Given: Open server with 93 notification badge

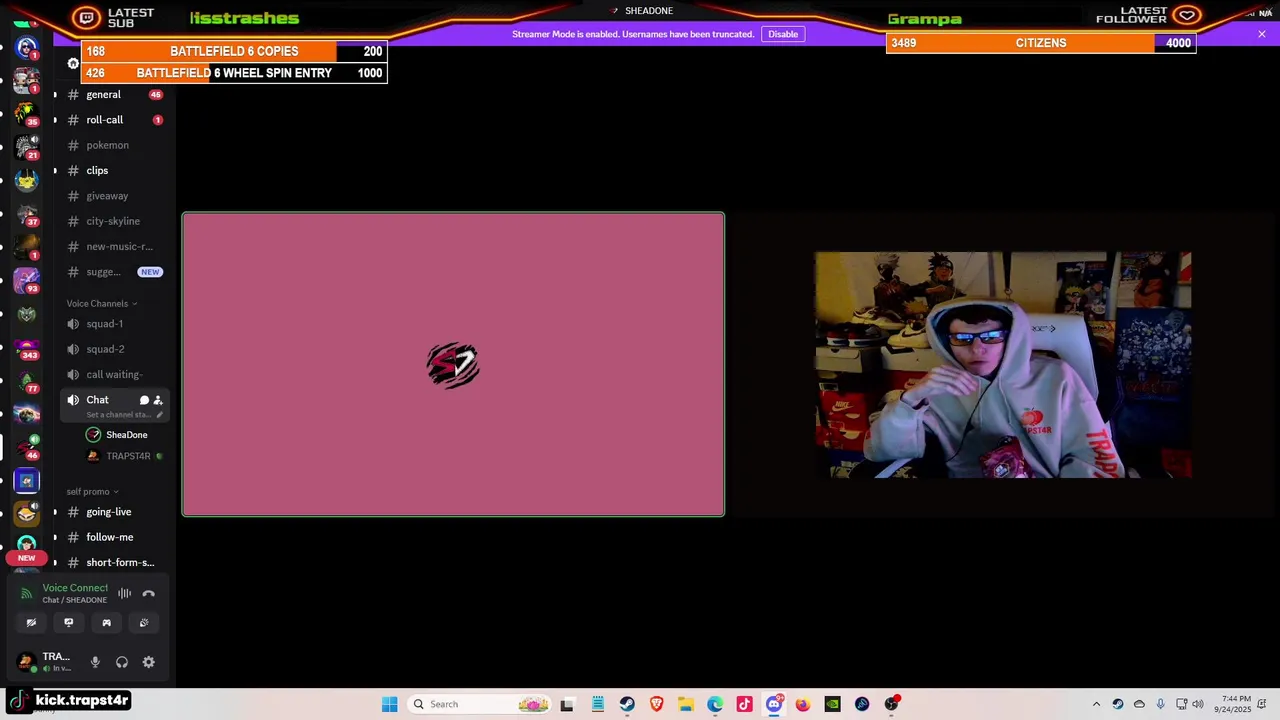Looking at the screenshot, I should point(27,281).
